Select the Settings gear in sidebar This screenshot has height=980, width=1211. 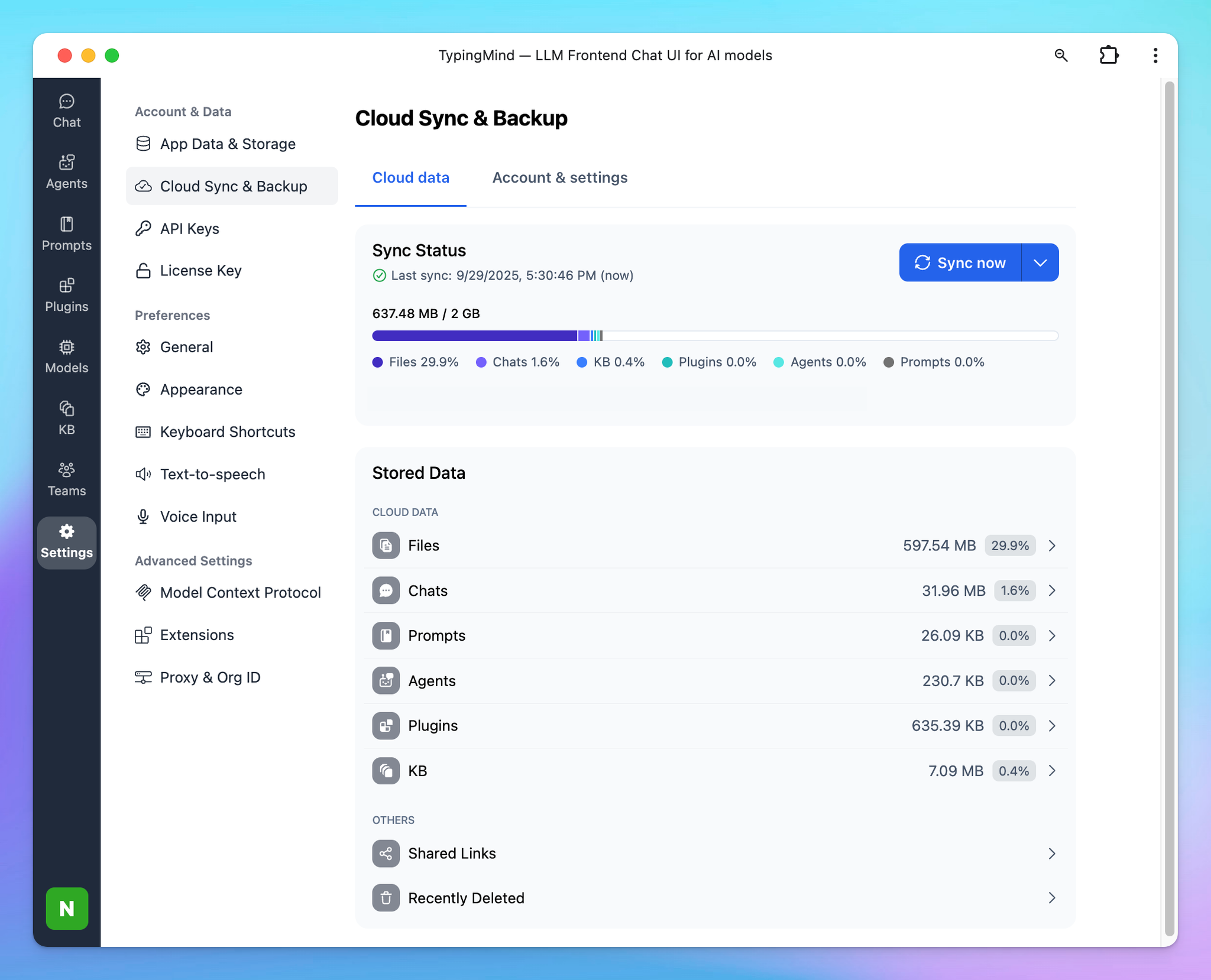click(x=66, y=541)
